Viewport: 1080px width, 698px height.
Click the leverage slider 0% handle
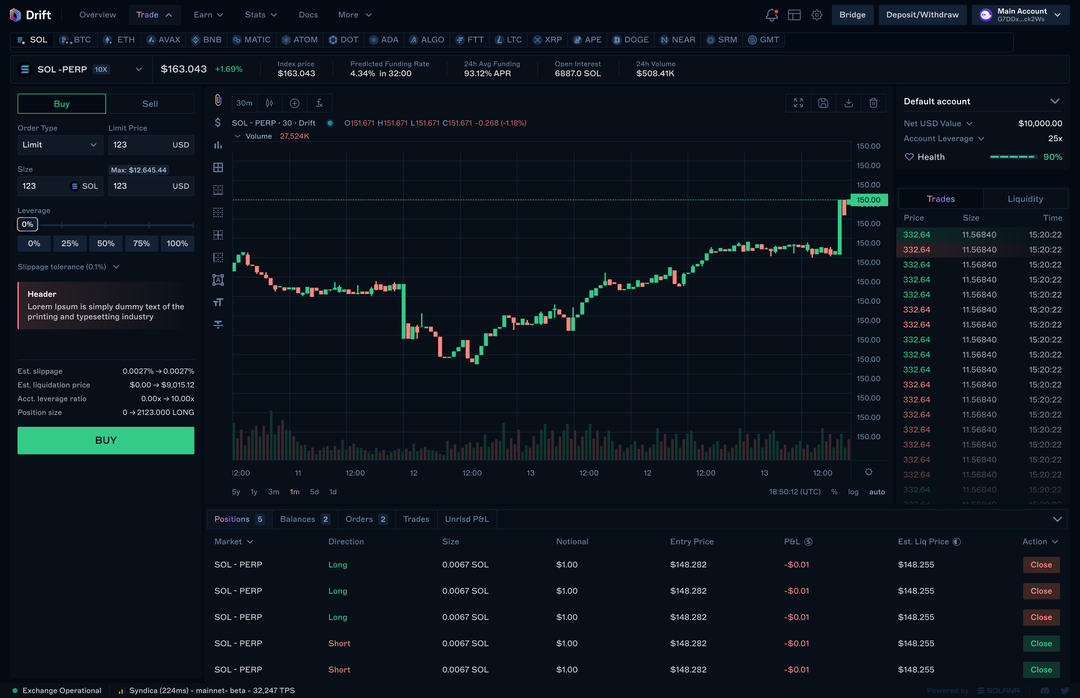[x=27, y=224]
